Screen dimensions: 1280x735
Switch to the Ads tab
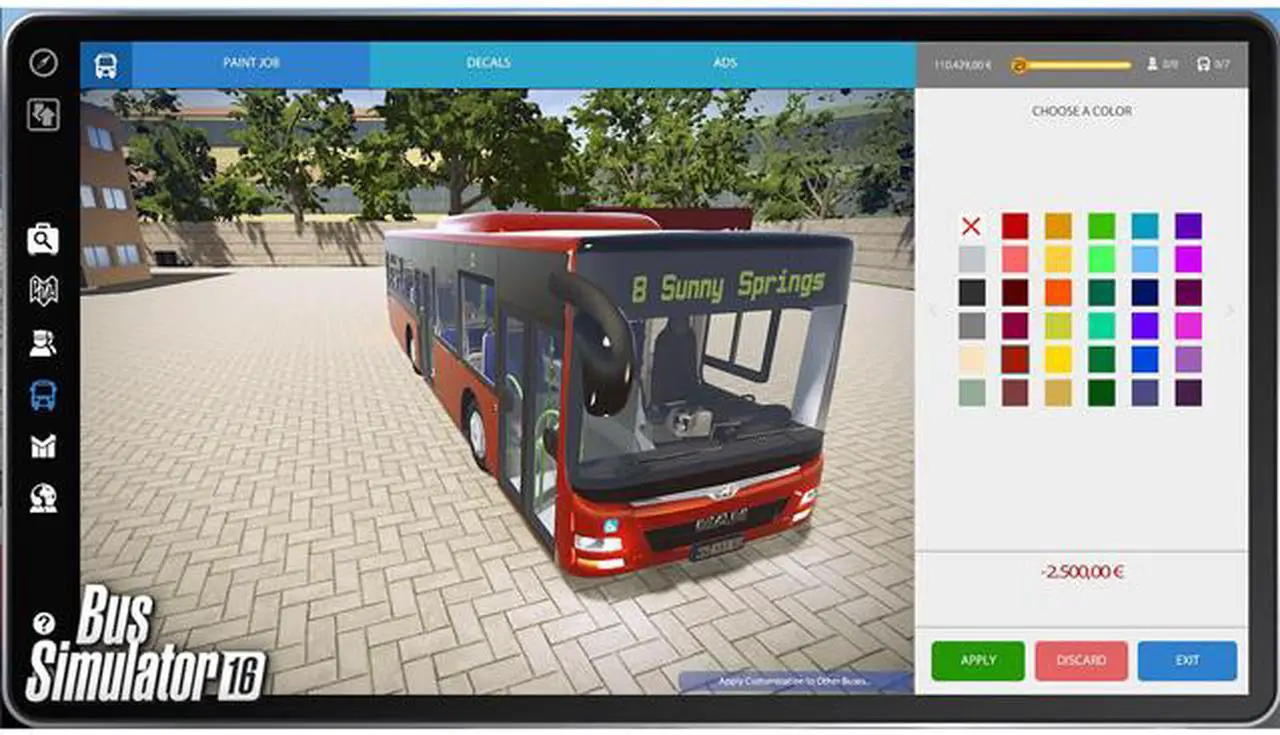[725, 63]
